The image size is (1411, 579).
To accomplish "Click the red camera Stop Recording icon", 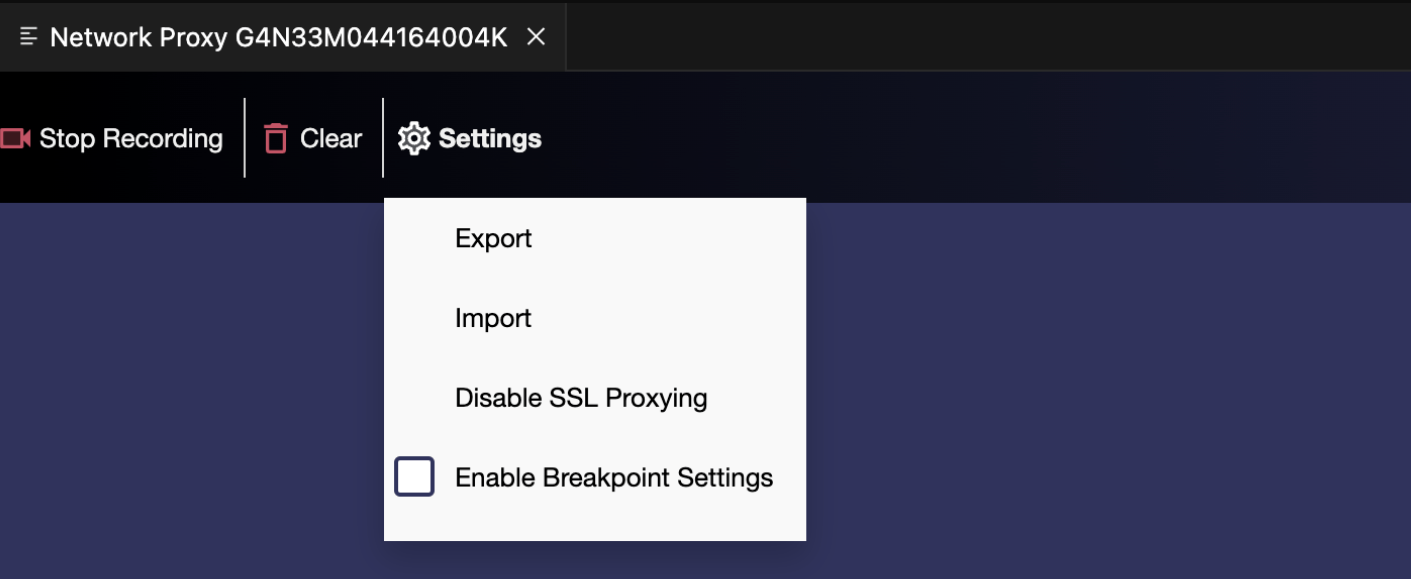I will point(15,138).
